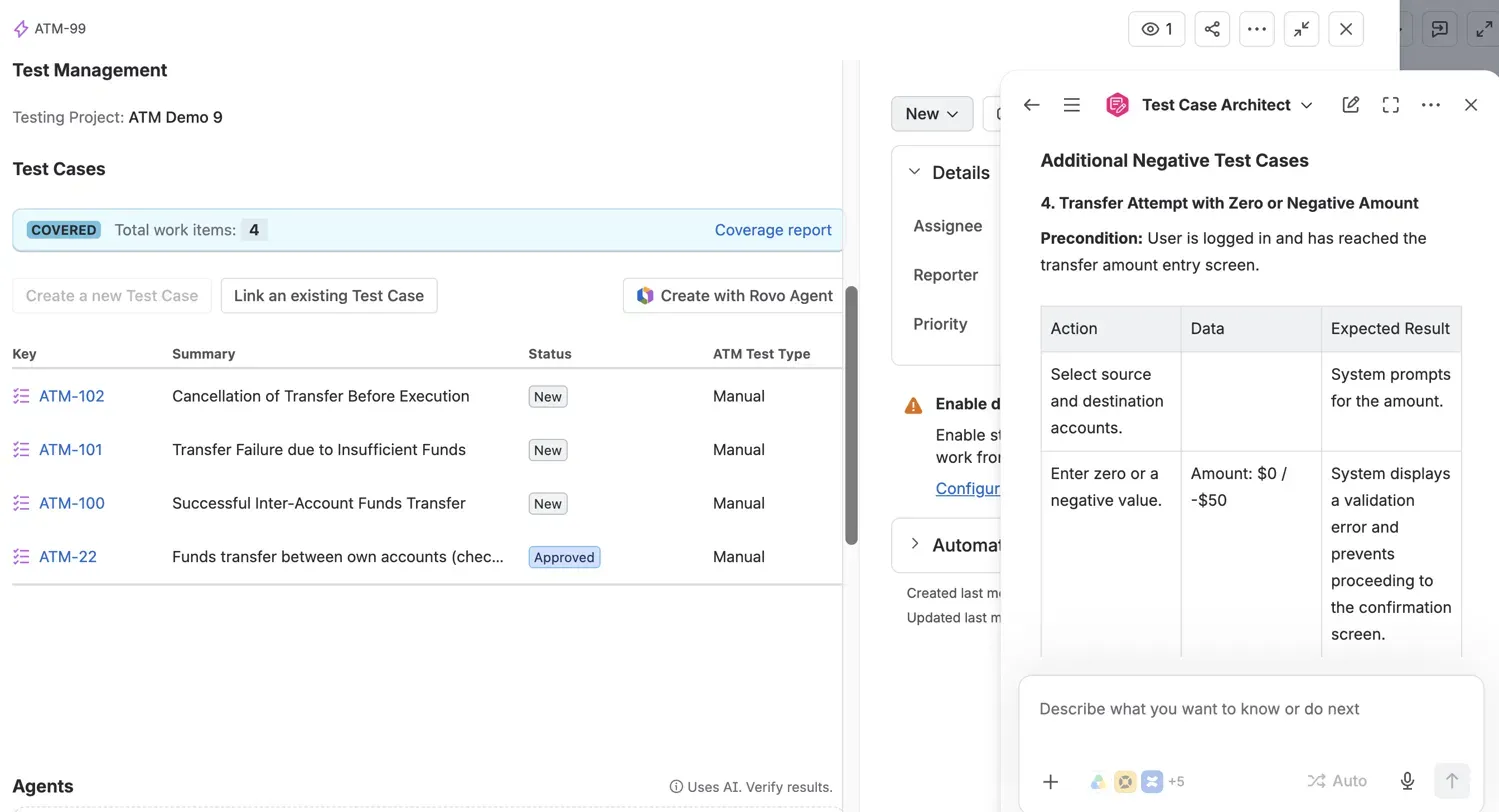This screenshot has height=812, width=1499.
Task: Click the ATM Test Type column header
Action: click(762, 354)
